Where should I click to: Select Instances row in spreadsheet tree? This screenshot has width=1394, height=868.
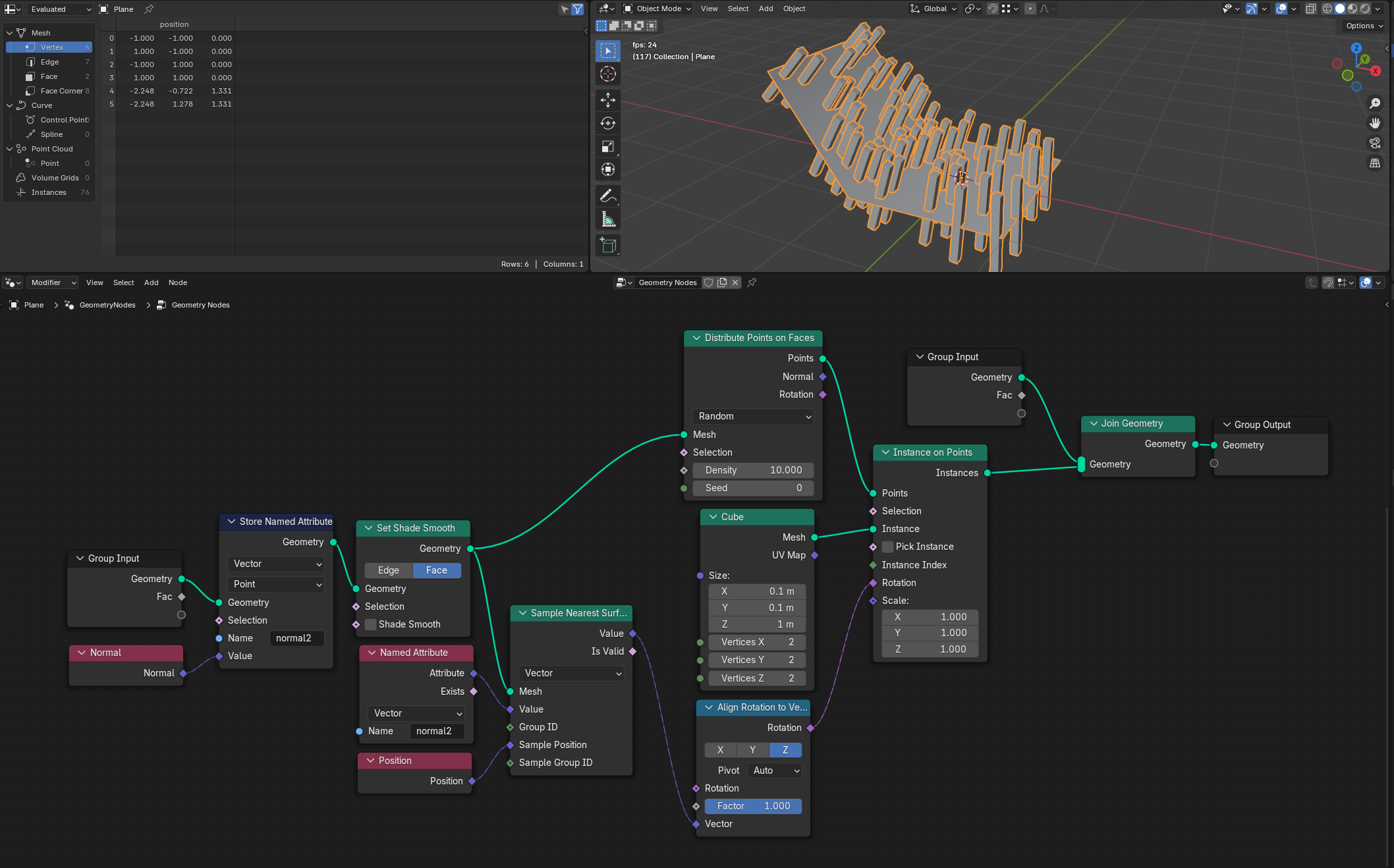pos(49,192)
